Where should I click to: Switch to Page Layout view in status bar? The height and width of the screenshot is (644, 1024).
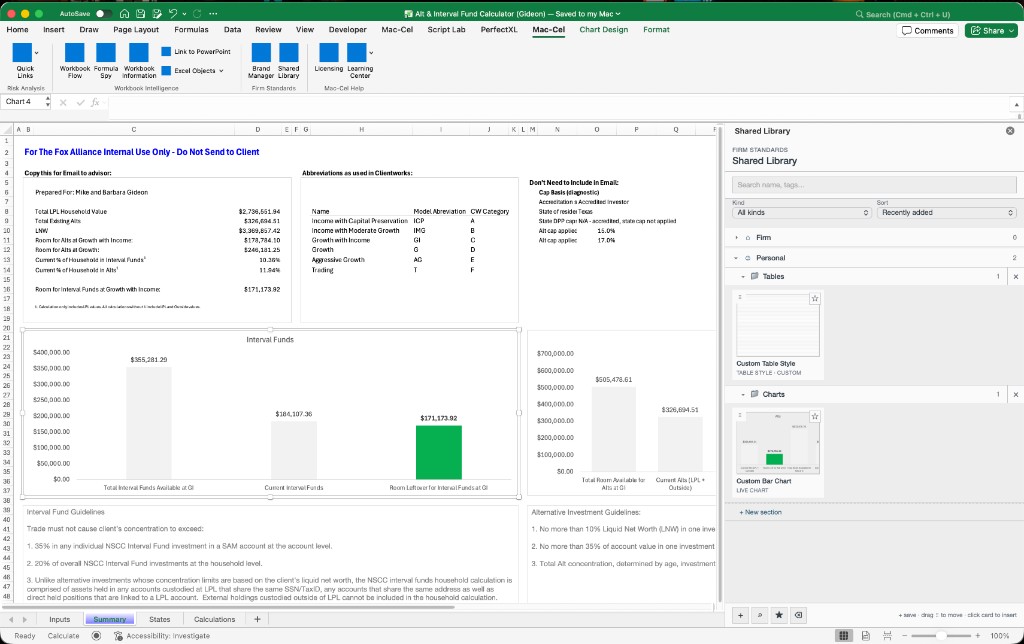click(x=865, y=636)
